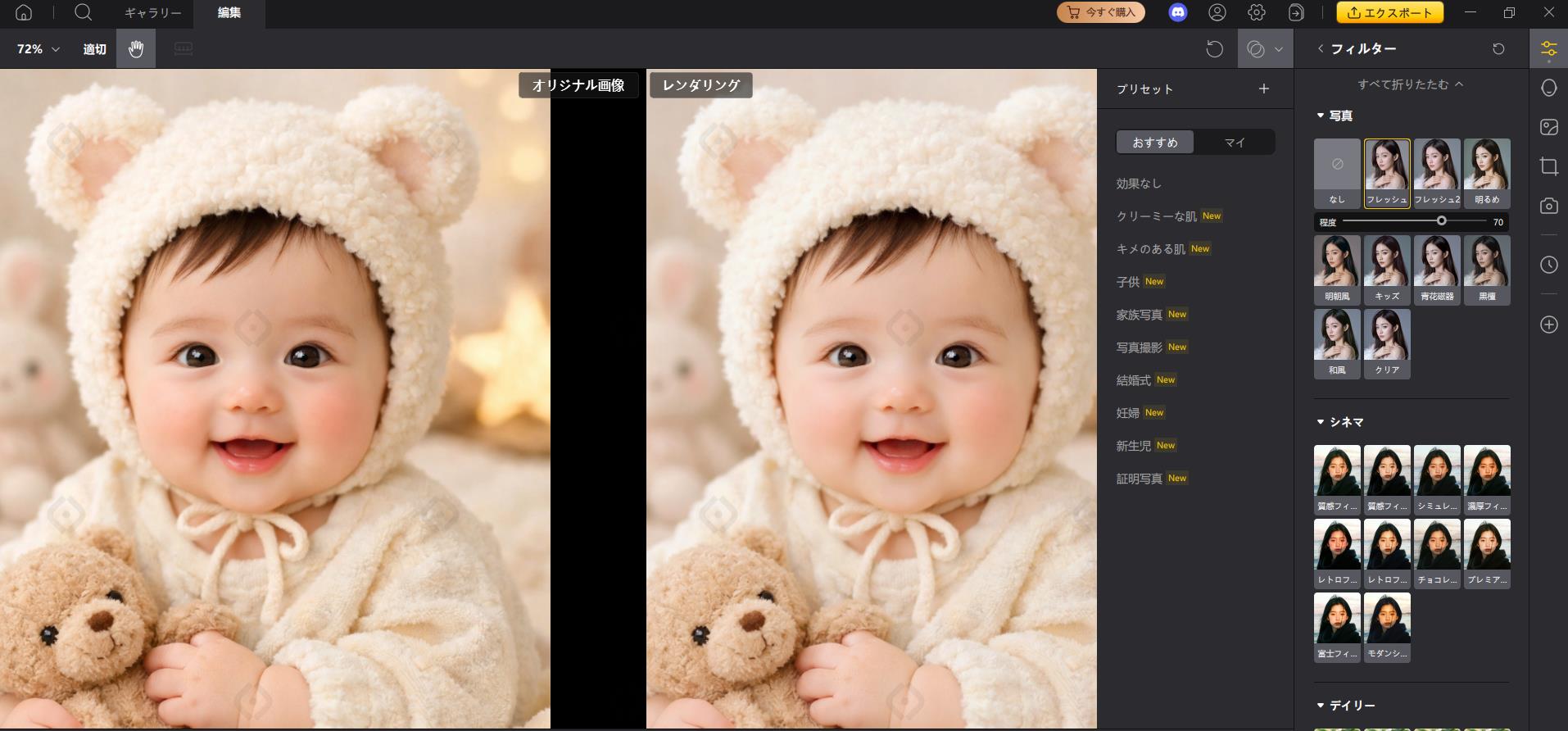This screenshot has width=1568, height=731.
Task: Go back with the Filter panel chevron
Action: click(1321, 48)
